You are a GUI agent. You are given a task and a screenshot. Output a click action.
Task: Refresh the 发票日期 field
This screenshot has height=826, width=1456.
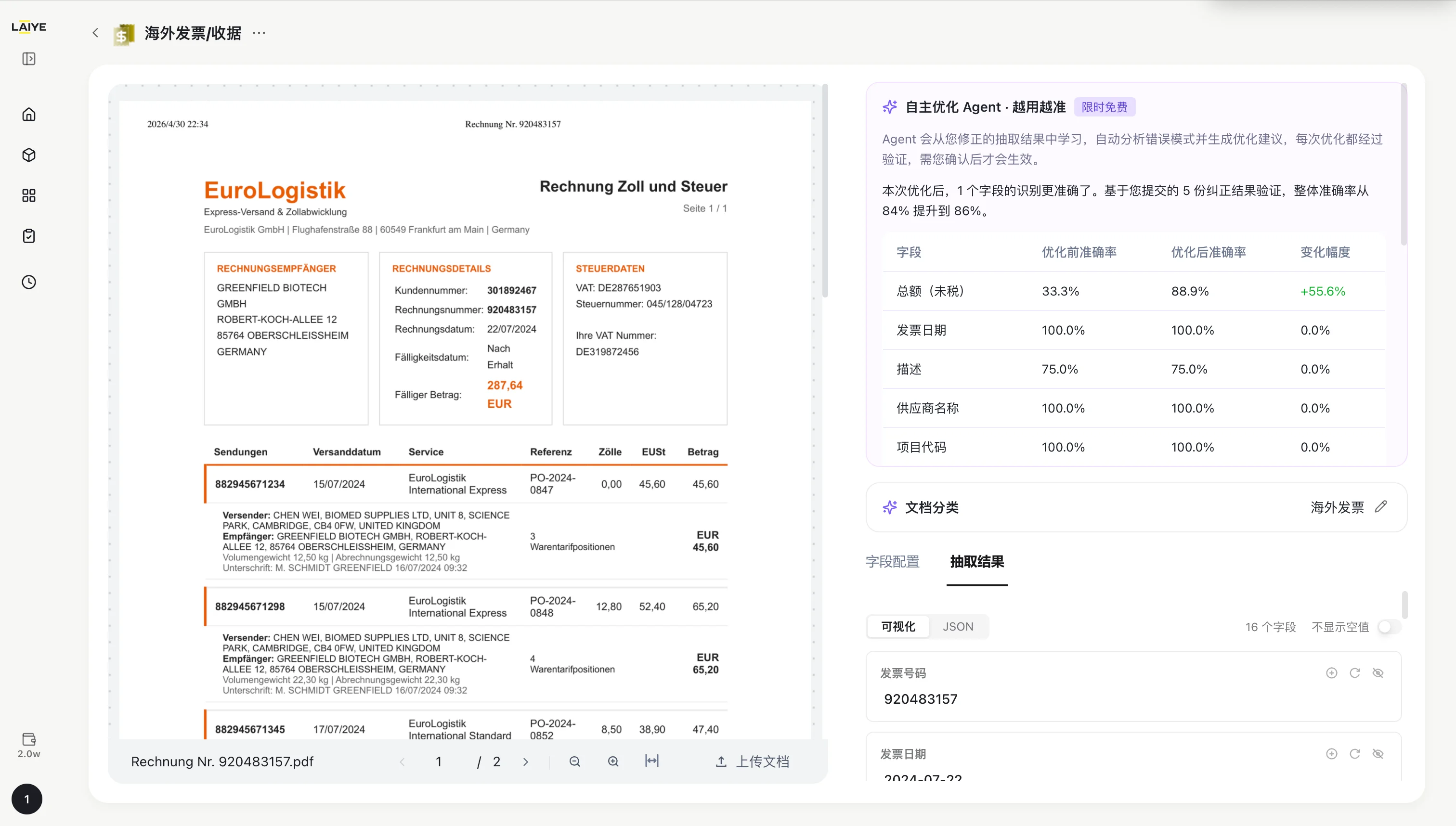coord(1355,754)
